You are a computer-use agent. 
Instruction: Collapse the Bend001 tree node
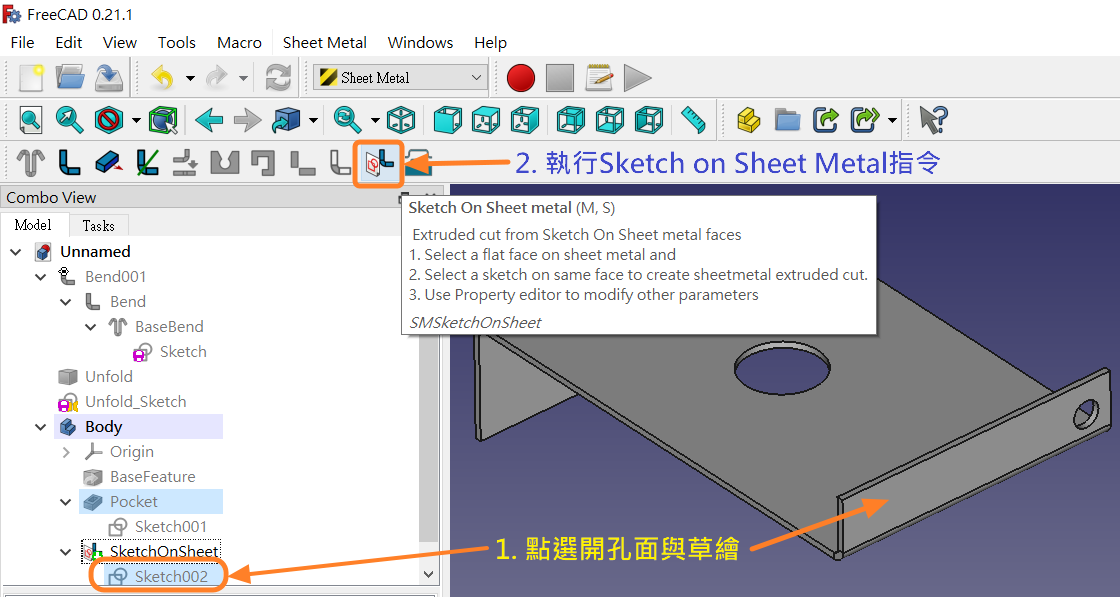click(41, 277)
